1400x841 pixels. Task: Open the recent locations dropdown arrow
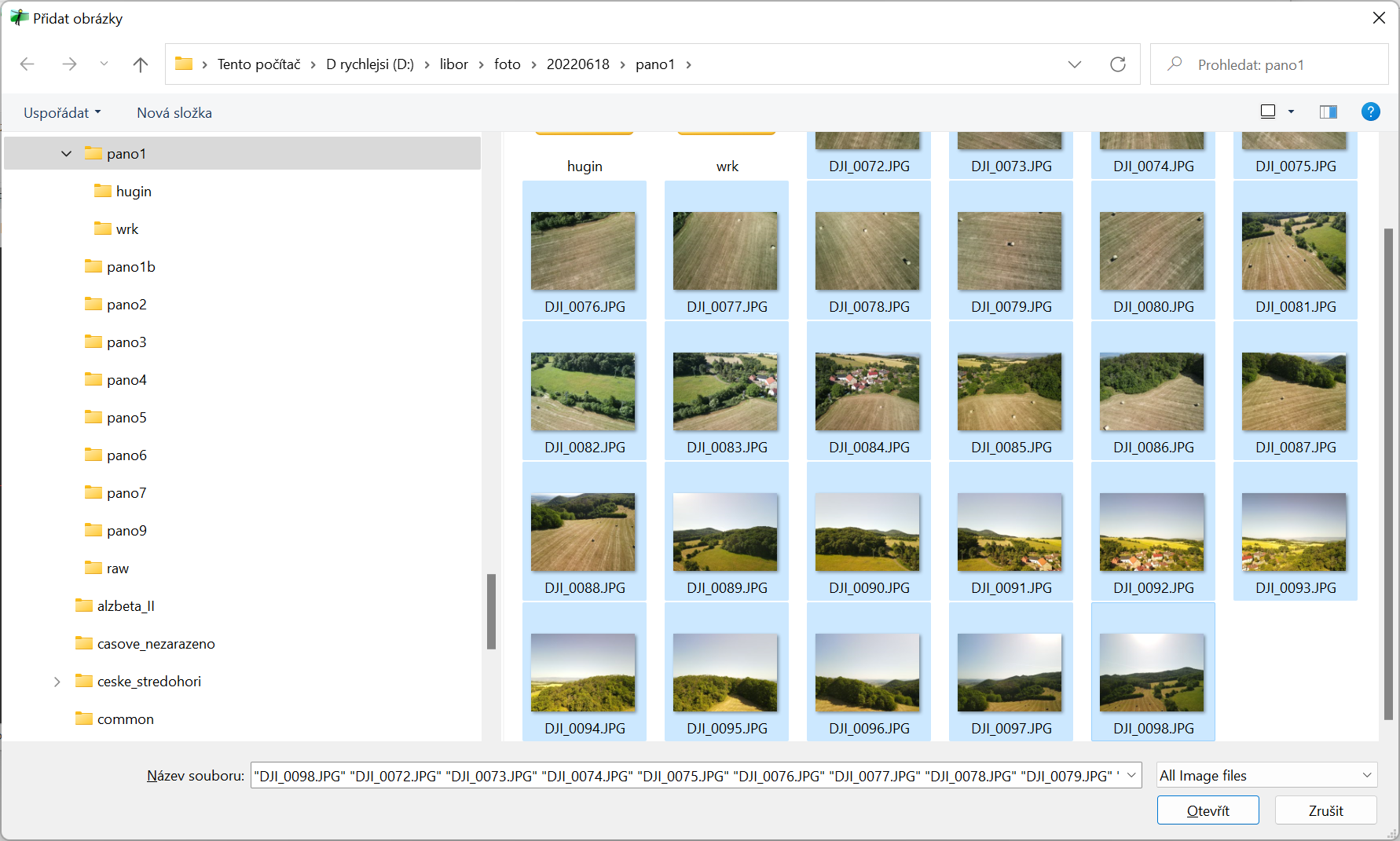[104, 64]
